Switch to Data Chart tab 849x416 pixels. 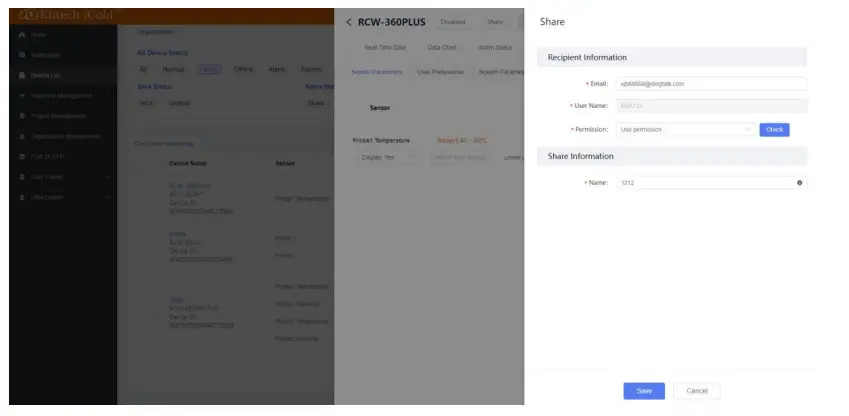point(442,48)
